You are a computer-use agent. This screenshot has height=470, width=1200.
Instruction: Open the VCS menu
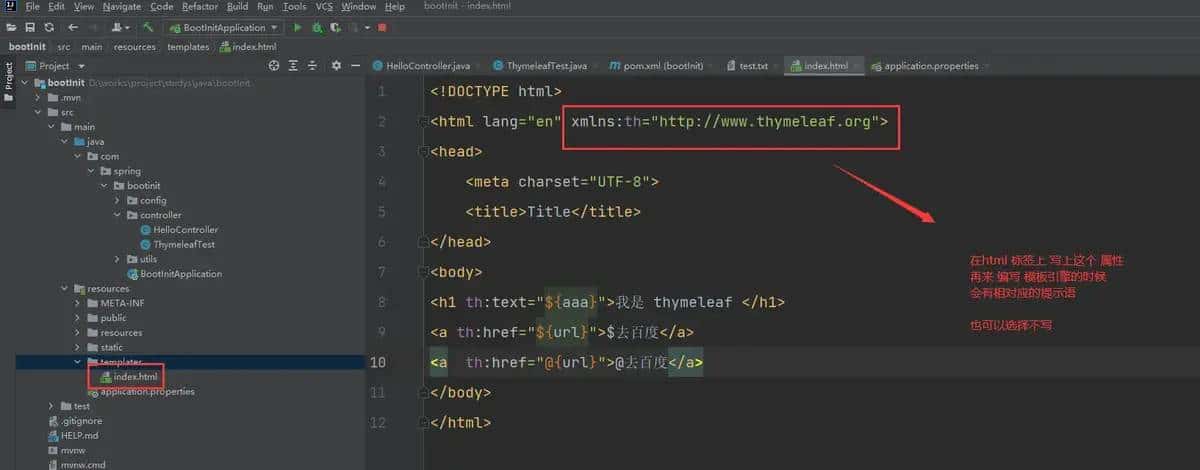click(325, 7)
